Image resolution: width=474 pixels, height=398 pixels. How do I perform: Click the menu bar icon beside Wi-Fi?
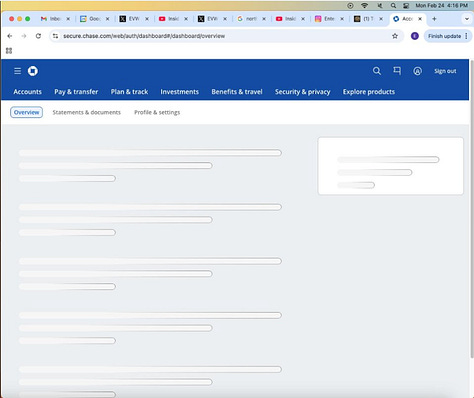379,5
